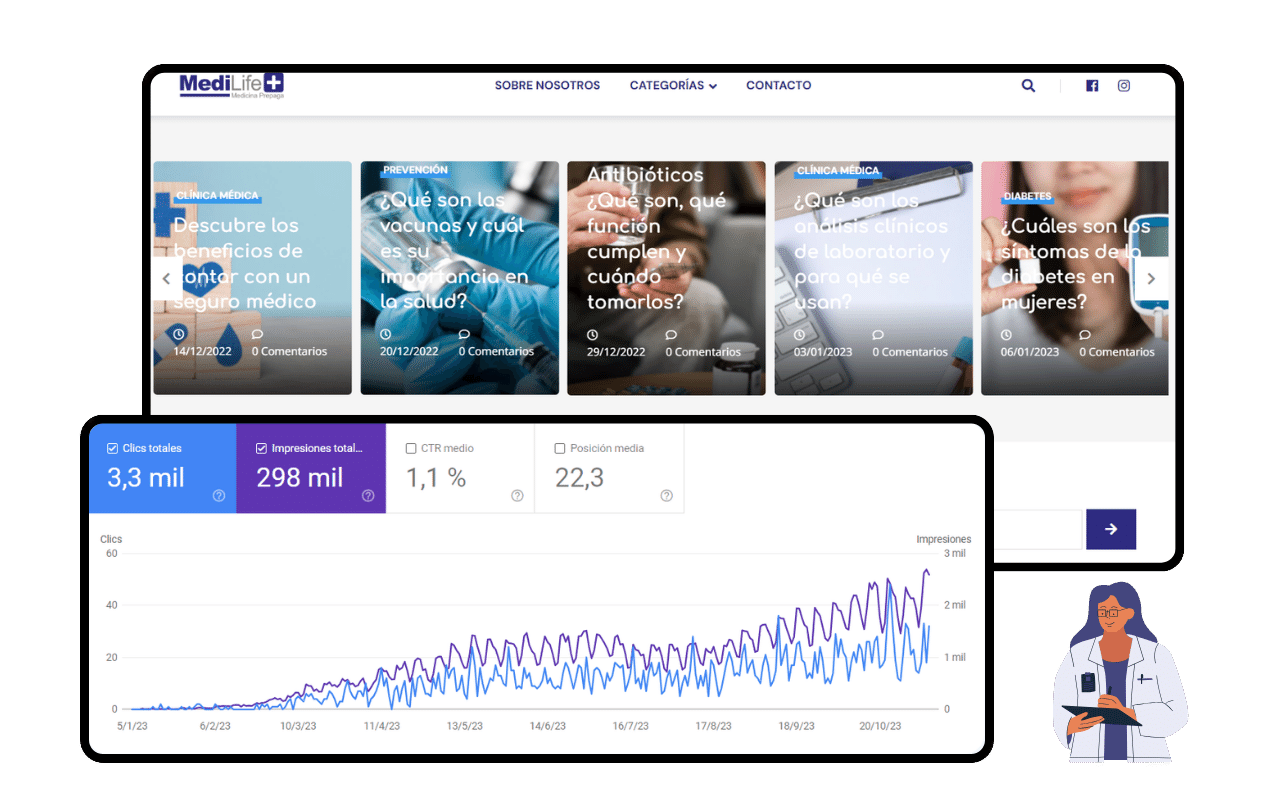Uncheck the Clics totales checkbox
The height and width of the screenshot is (800, 1280).
[112, 449]
